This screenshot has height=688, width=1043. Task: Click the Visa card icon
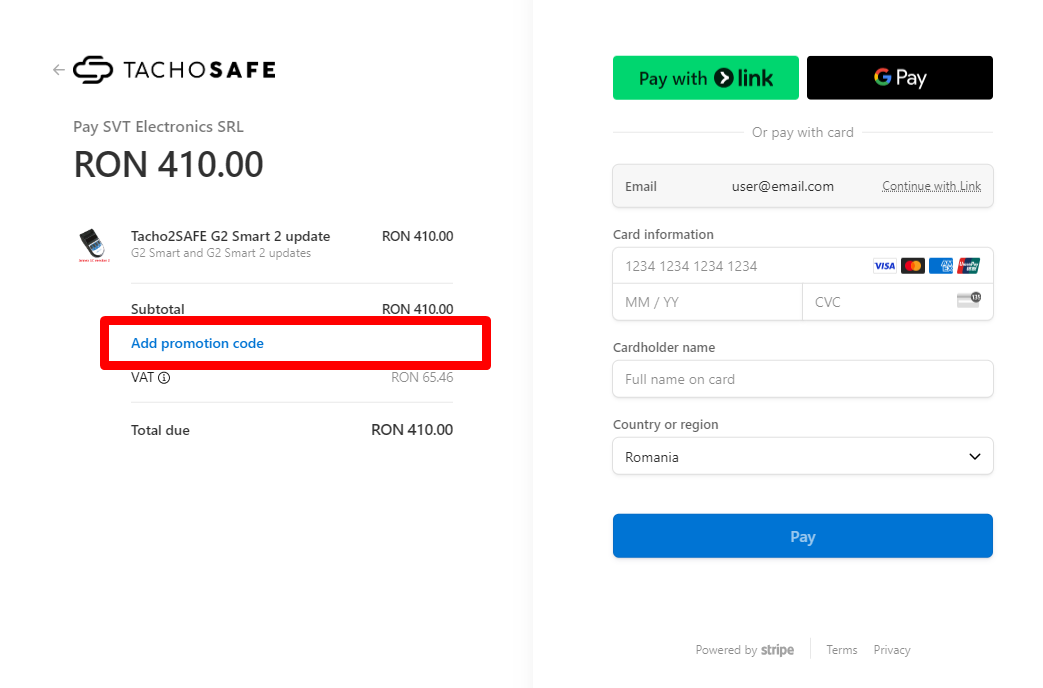click(x=885, y=266)
